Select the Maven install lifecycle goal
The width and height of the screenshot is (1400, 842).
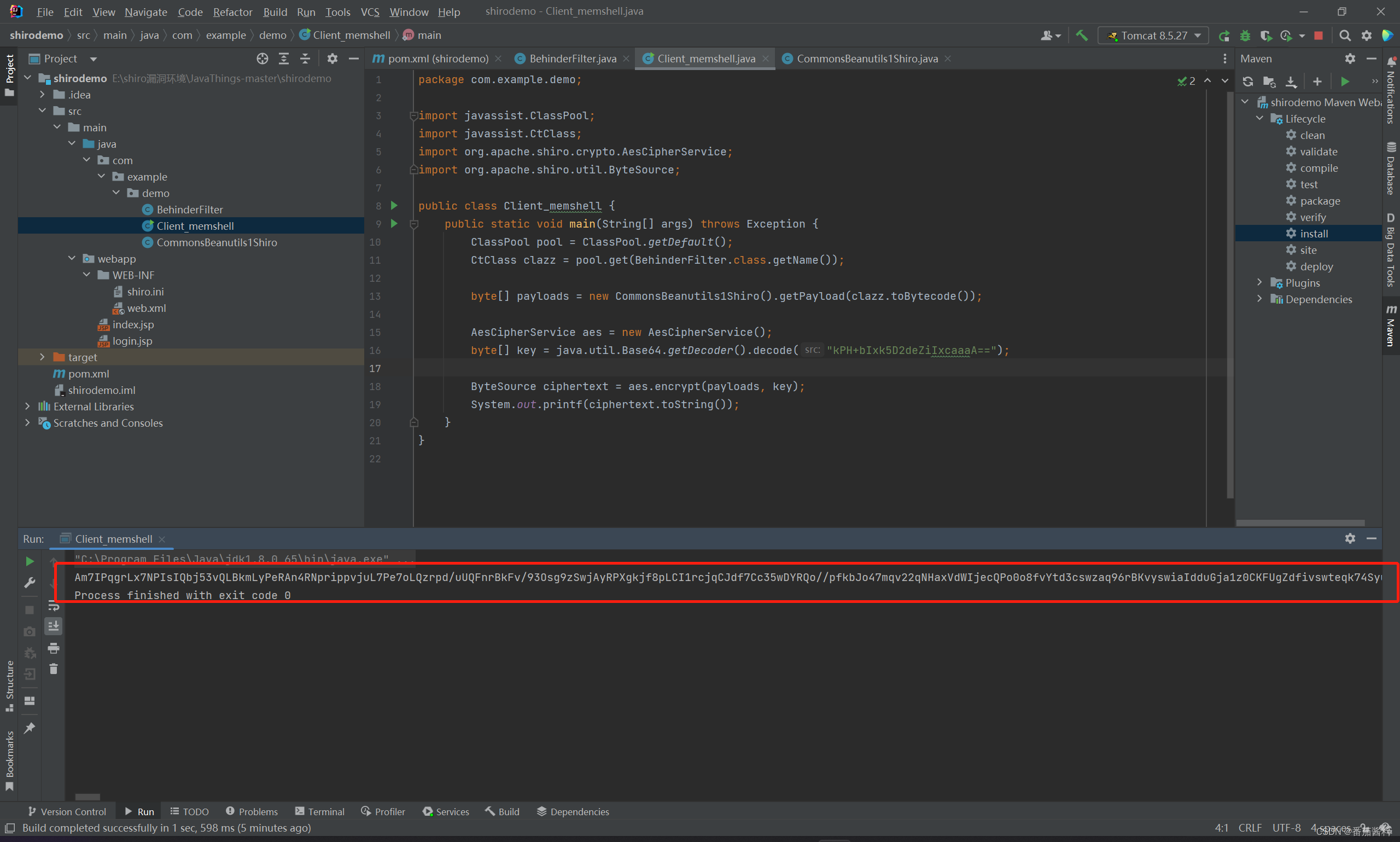1314,233
